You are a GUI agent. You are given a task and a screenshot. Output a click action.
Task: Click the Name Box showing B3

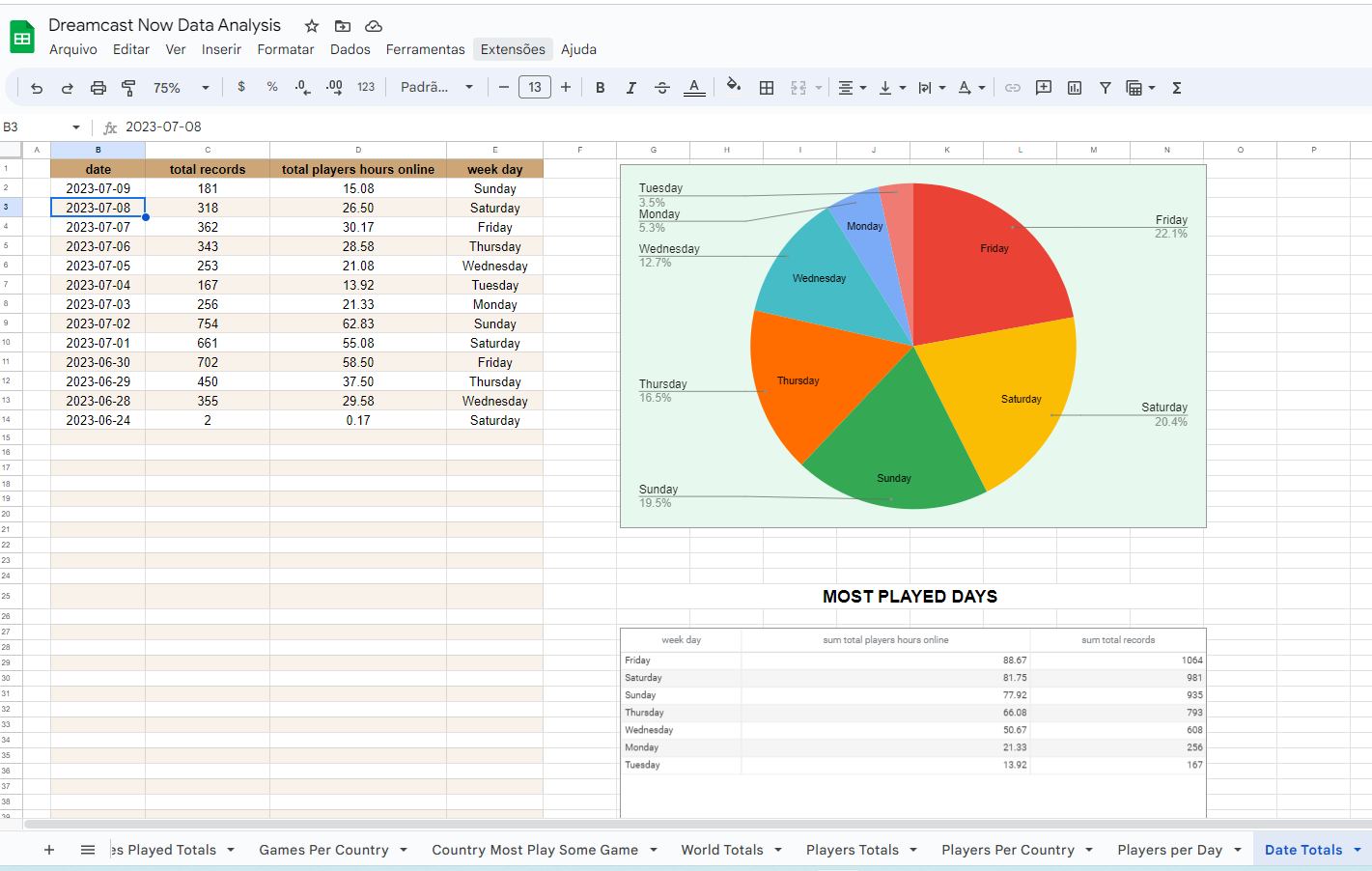pos(42,127)
